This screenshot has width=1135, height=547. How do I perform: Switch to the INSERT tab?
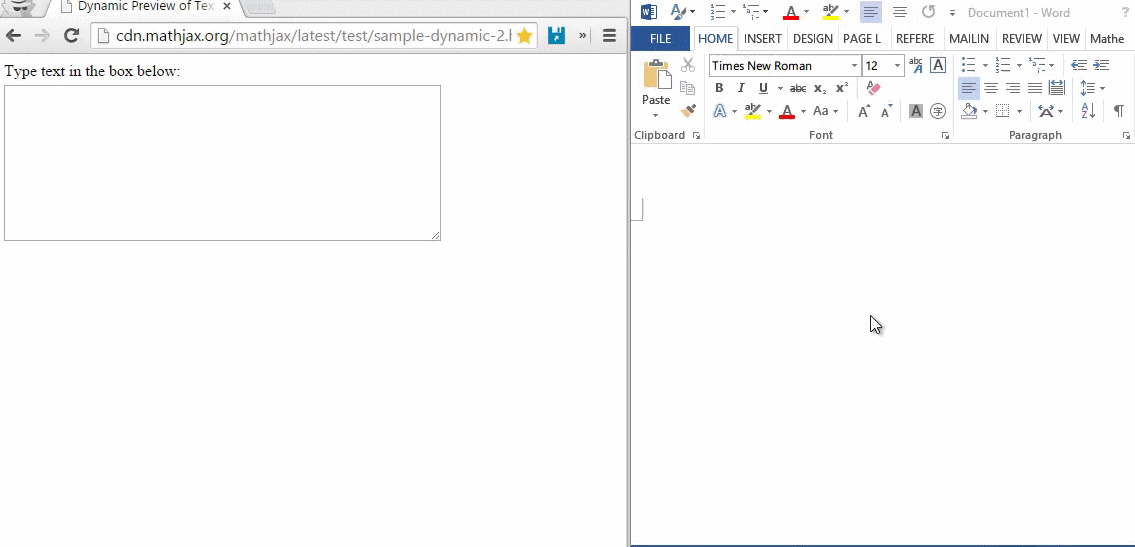click(x=763, y=39)
